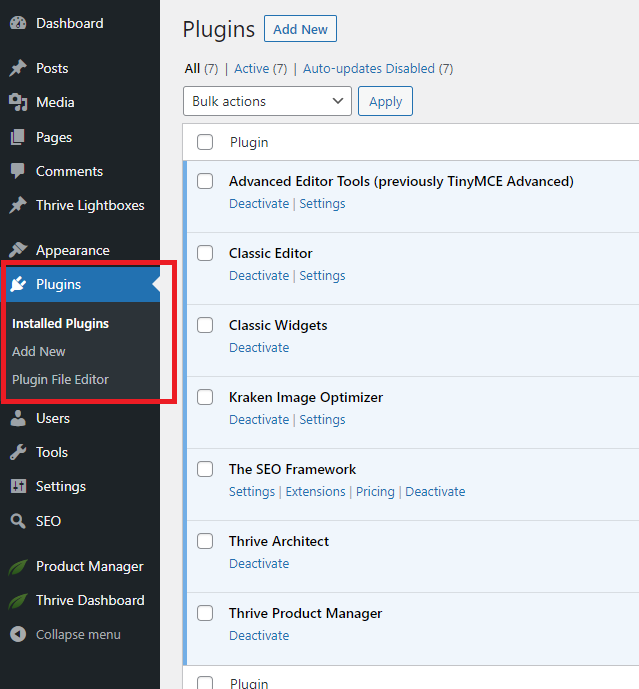Viewport: 639px width, 689px height.
Task: Open Appearance menu item
Action: click(73, 250)
